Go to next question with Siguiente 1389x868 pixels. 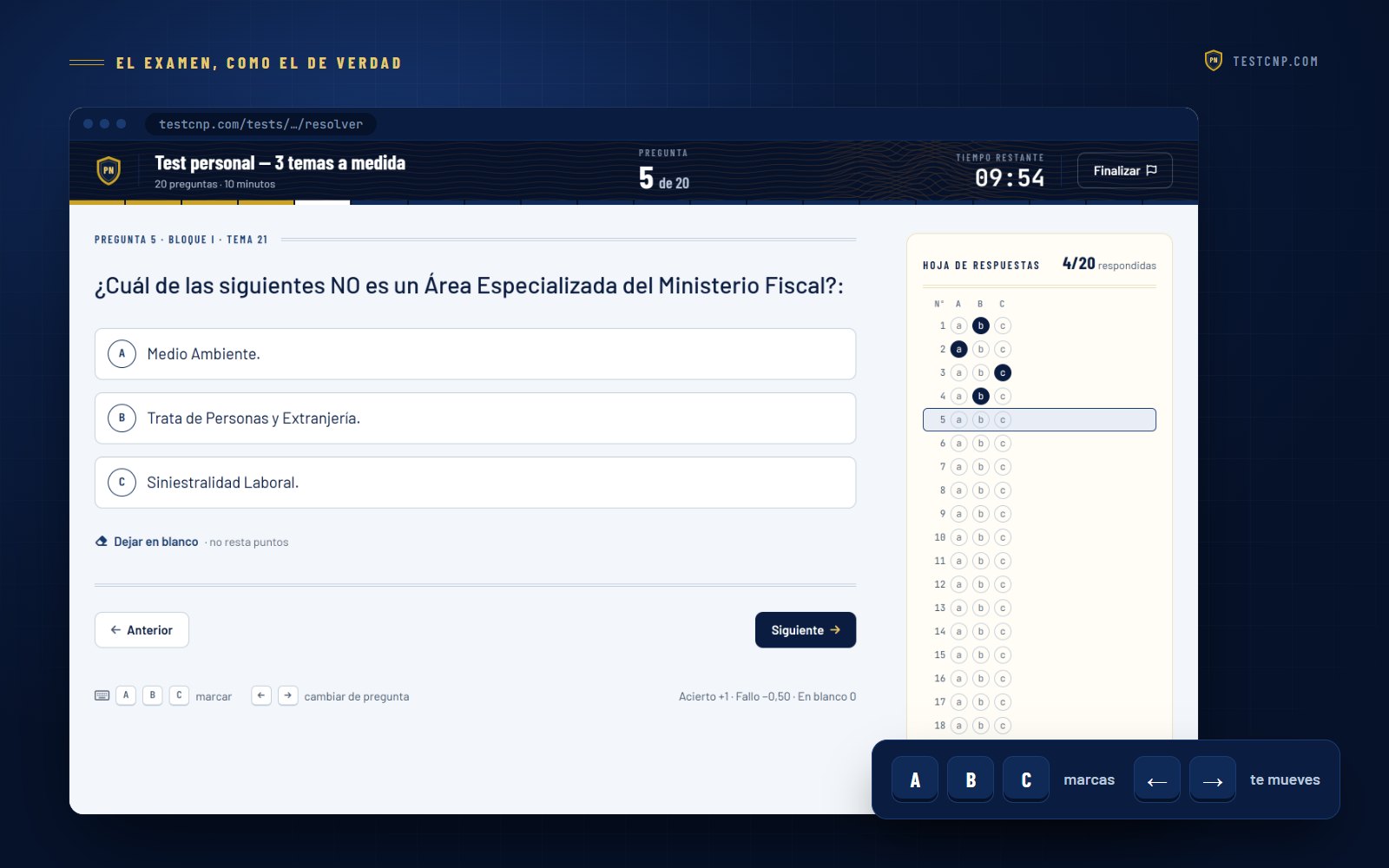click(806, 630)
